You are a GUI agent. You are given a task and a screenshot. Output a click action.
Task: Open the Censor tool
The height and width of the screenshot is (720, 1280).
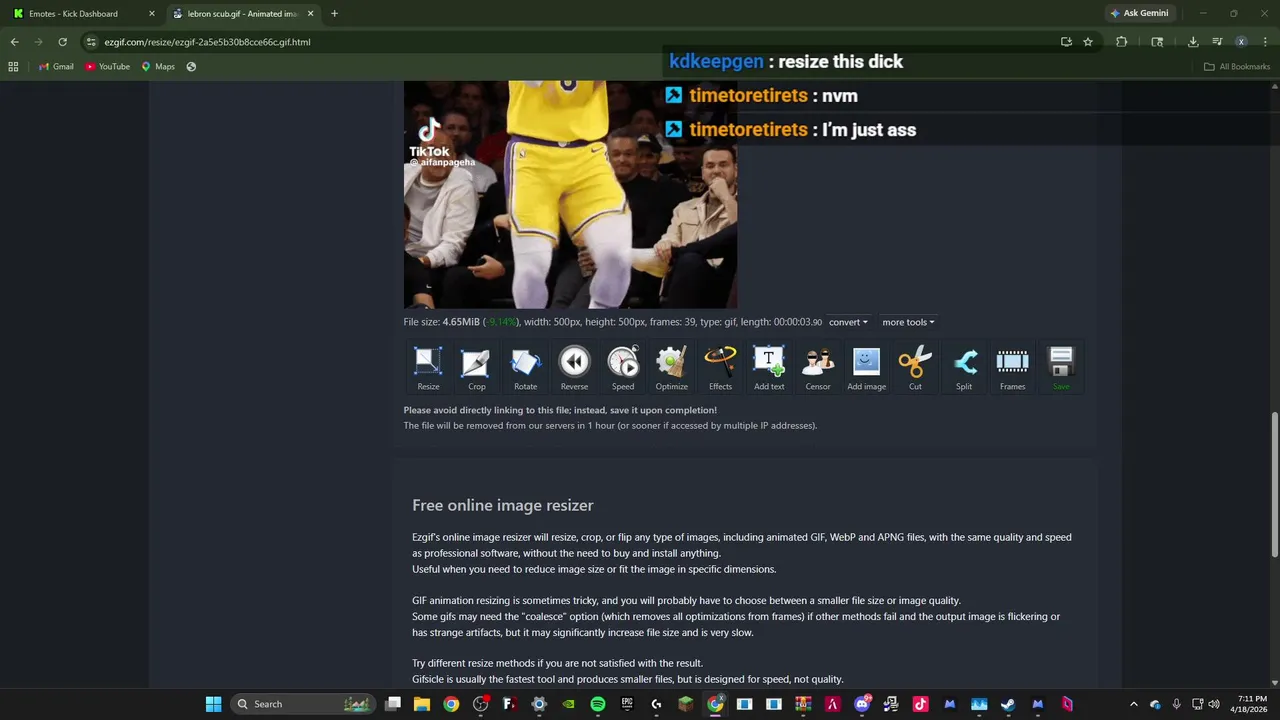pos(818,368)
